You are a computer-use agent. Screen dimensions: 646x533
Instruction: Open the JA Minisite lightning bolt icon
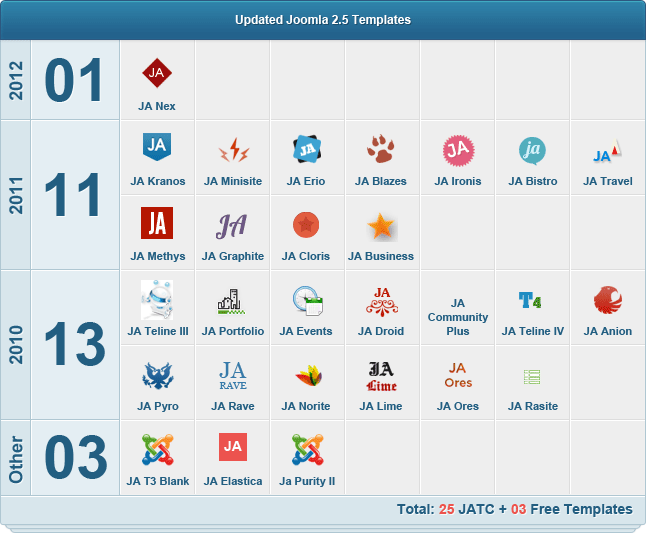234,149
